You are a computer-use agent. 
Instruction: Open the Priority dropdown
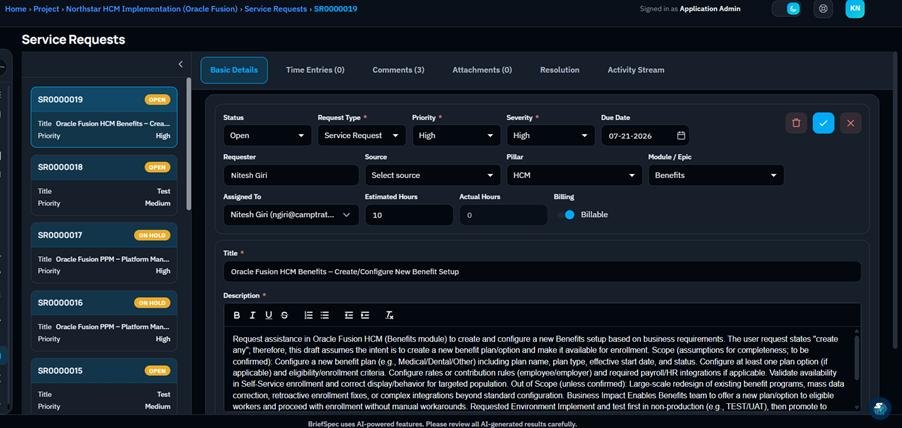click(456, 135)
